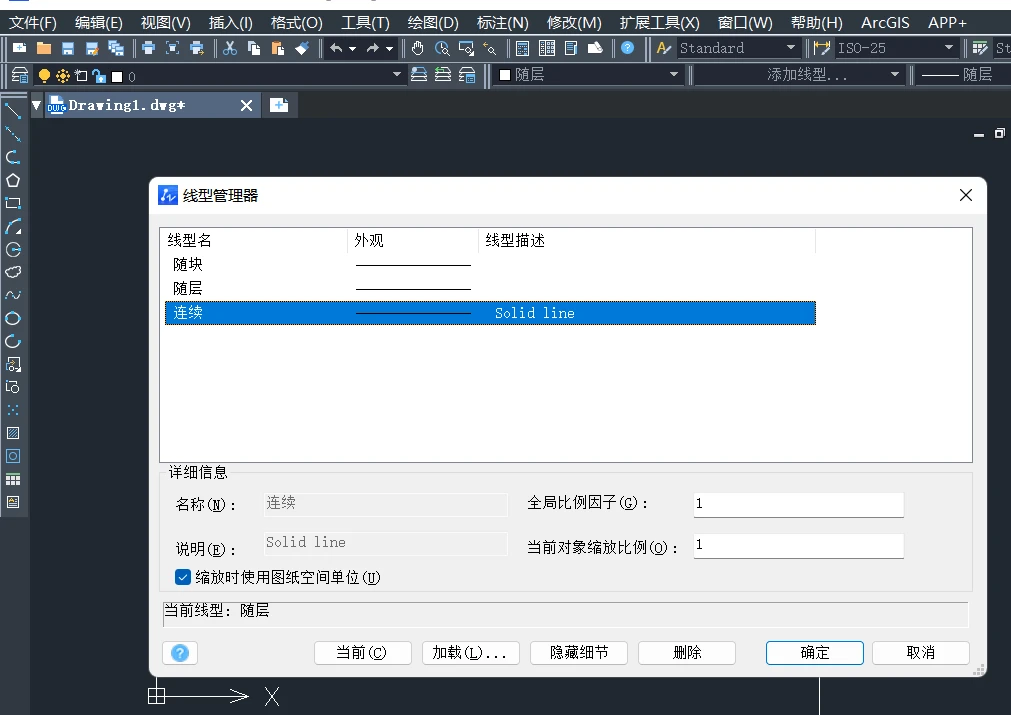
Task: Open the 格式(O) menu
Action: 296,22
